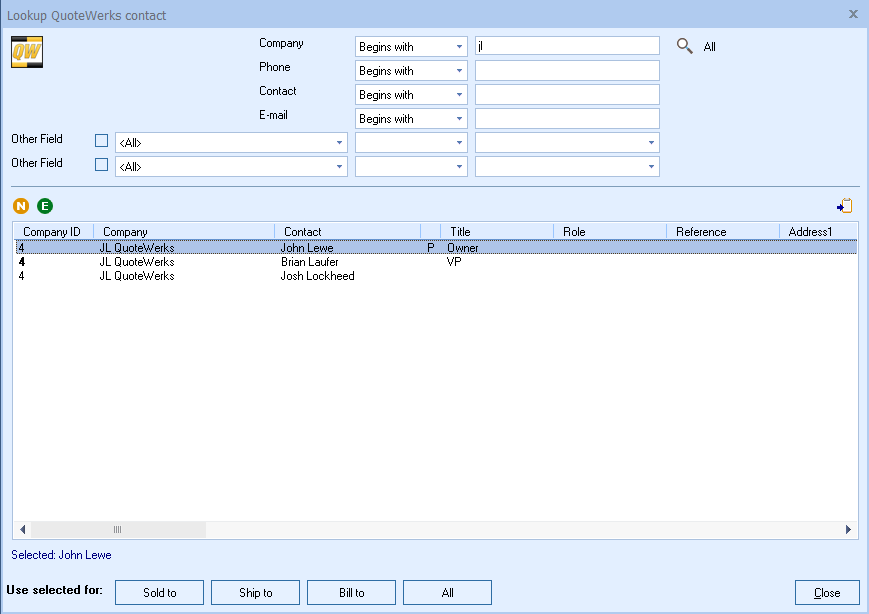Image resolution: width=869 pixels, height=614 pixels.
Task: Enable the first Other Field checkbox
Action: [101, 141]
